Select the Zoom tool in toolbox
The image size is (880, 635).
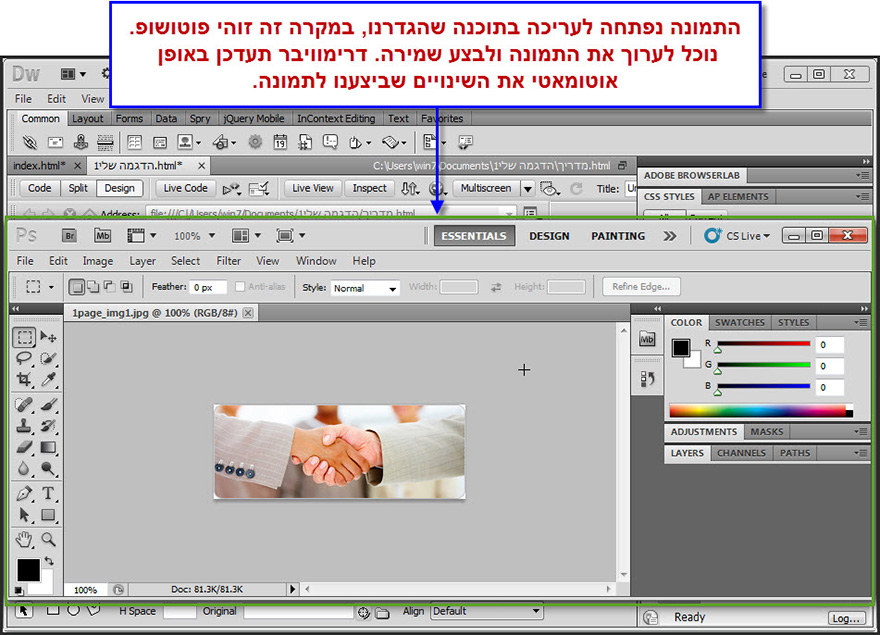[x=48, y=540]
